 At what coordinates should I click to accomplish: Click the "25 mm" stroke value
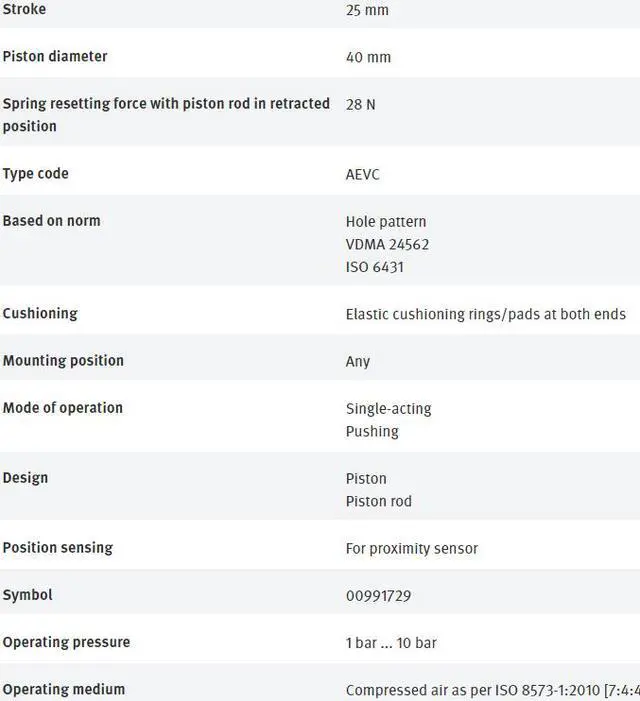coord(367,10)
